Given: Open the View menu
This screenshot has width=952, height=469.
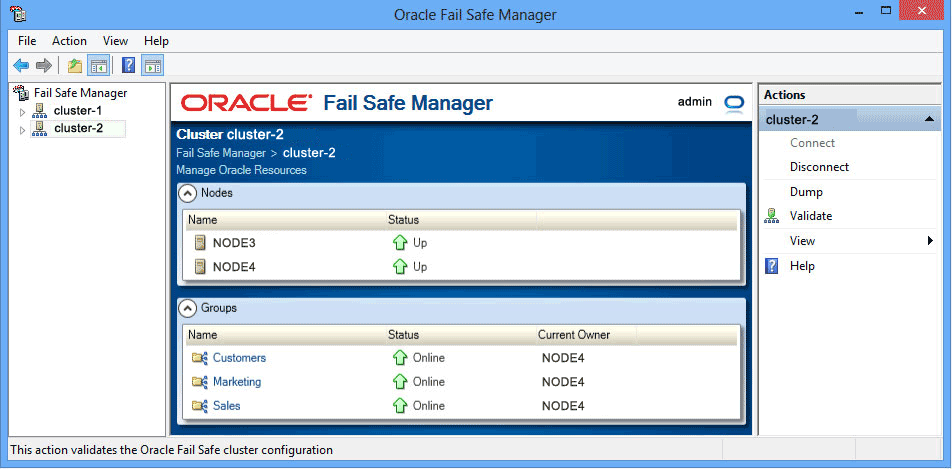Looking at the screenshot, I should coord(115,41).
